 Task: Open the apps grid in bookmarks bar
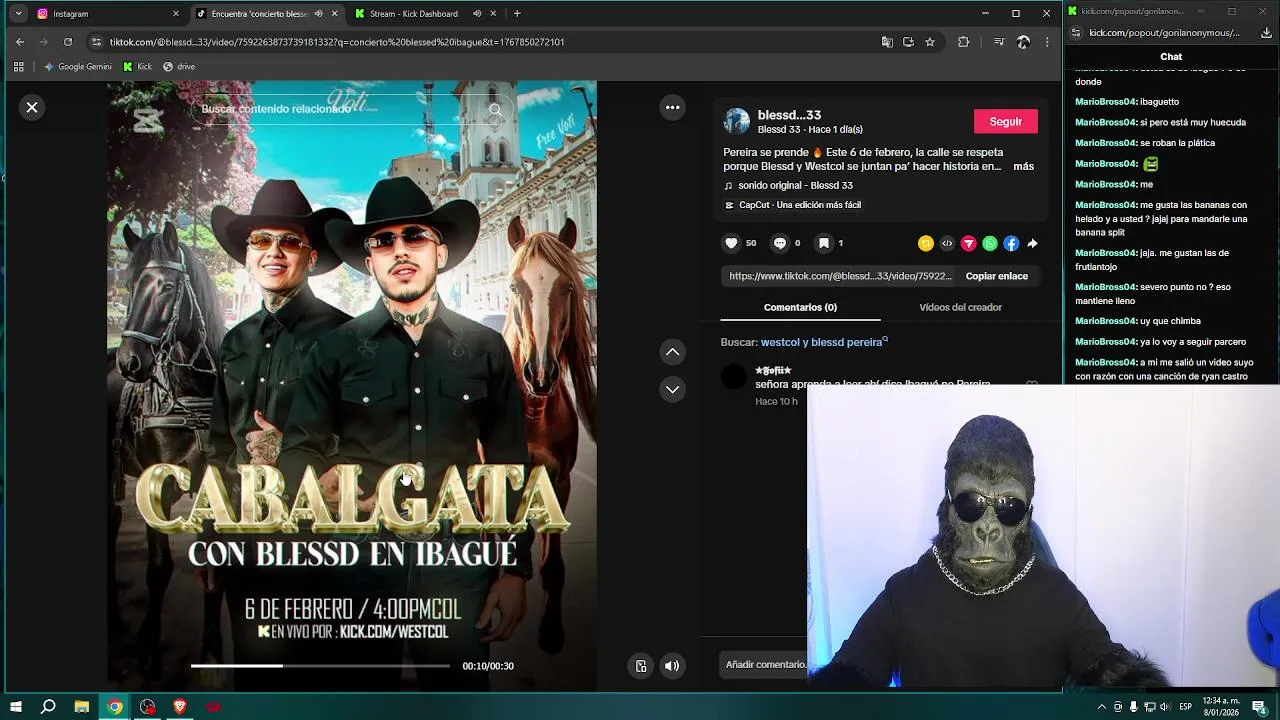[18, 67]
